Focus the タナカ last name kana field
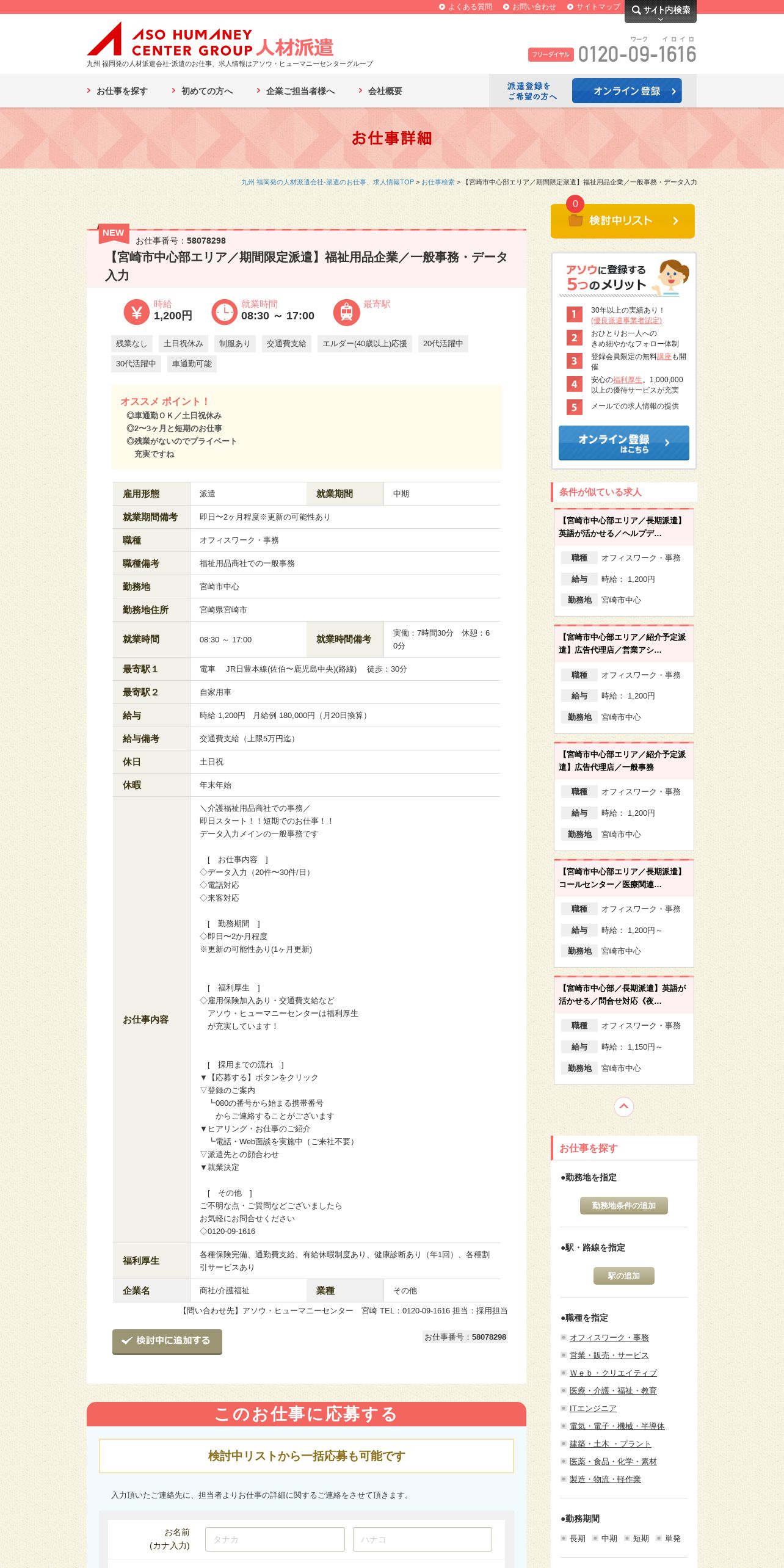Viewport: 784px width, 1568px height. pyautogui.click(x=275, y=1539)
